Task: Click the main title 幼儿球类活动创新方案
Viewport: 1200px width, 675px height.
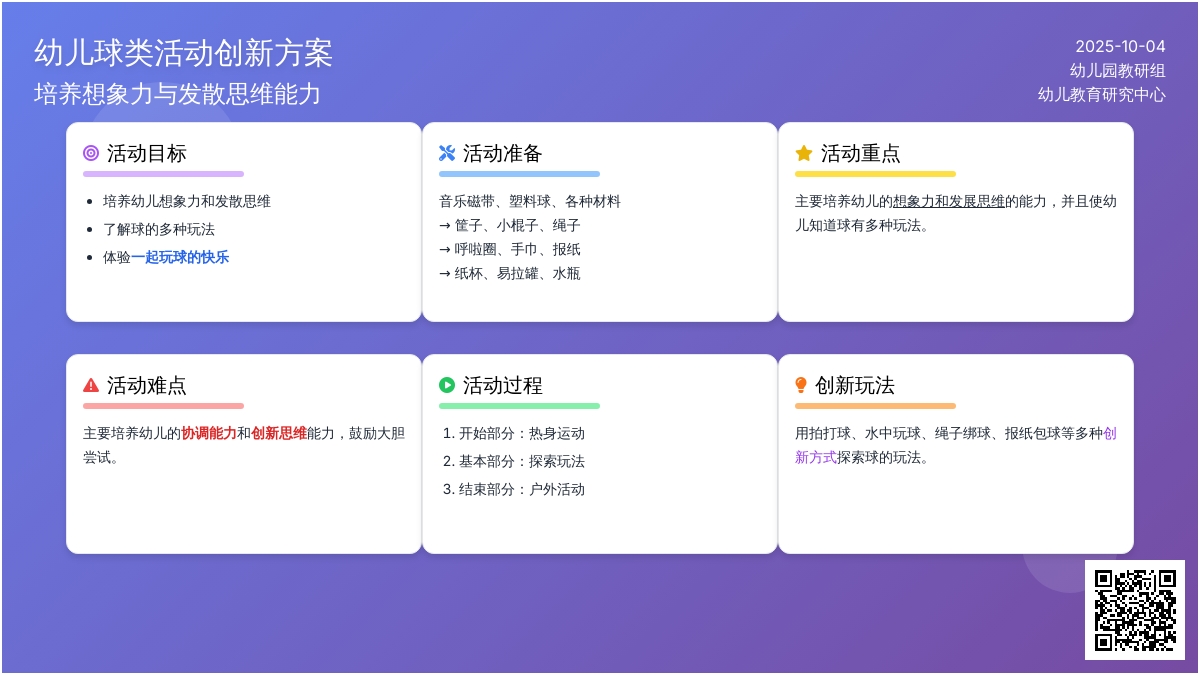Action: (x=183, y=53)
